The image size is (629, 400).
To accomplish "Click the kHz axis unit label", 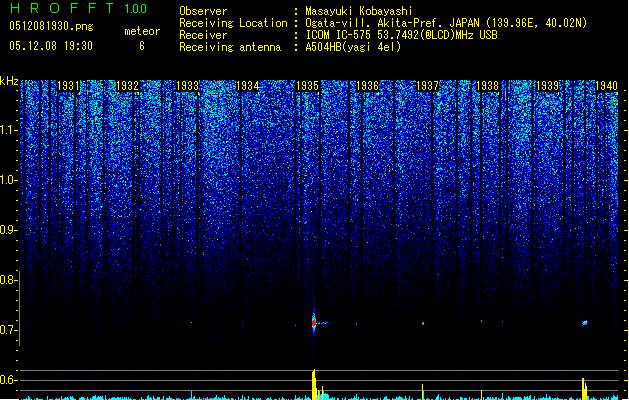I will (x=9, y=81).
